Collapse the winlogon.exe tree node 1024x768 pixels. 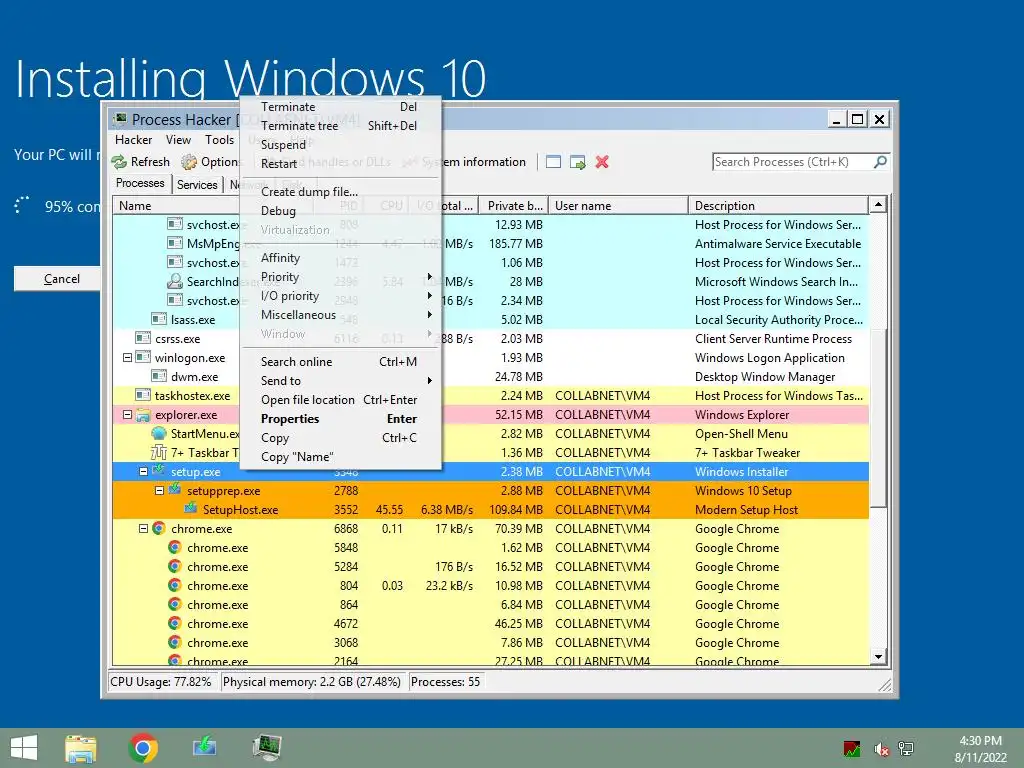127,358
